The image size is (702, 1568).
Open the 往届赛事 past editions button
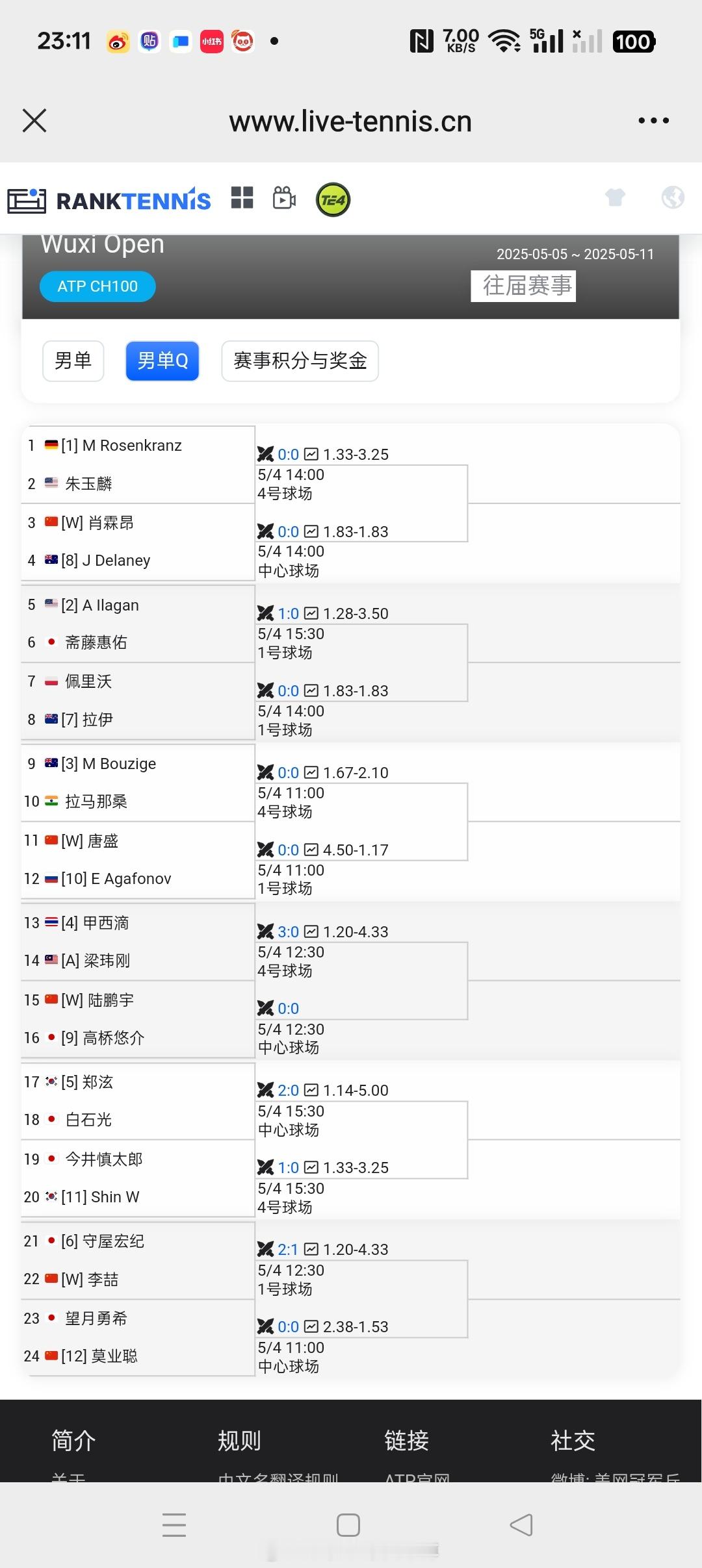(523, 286)
